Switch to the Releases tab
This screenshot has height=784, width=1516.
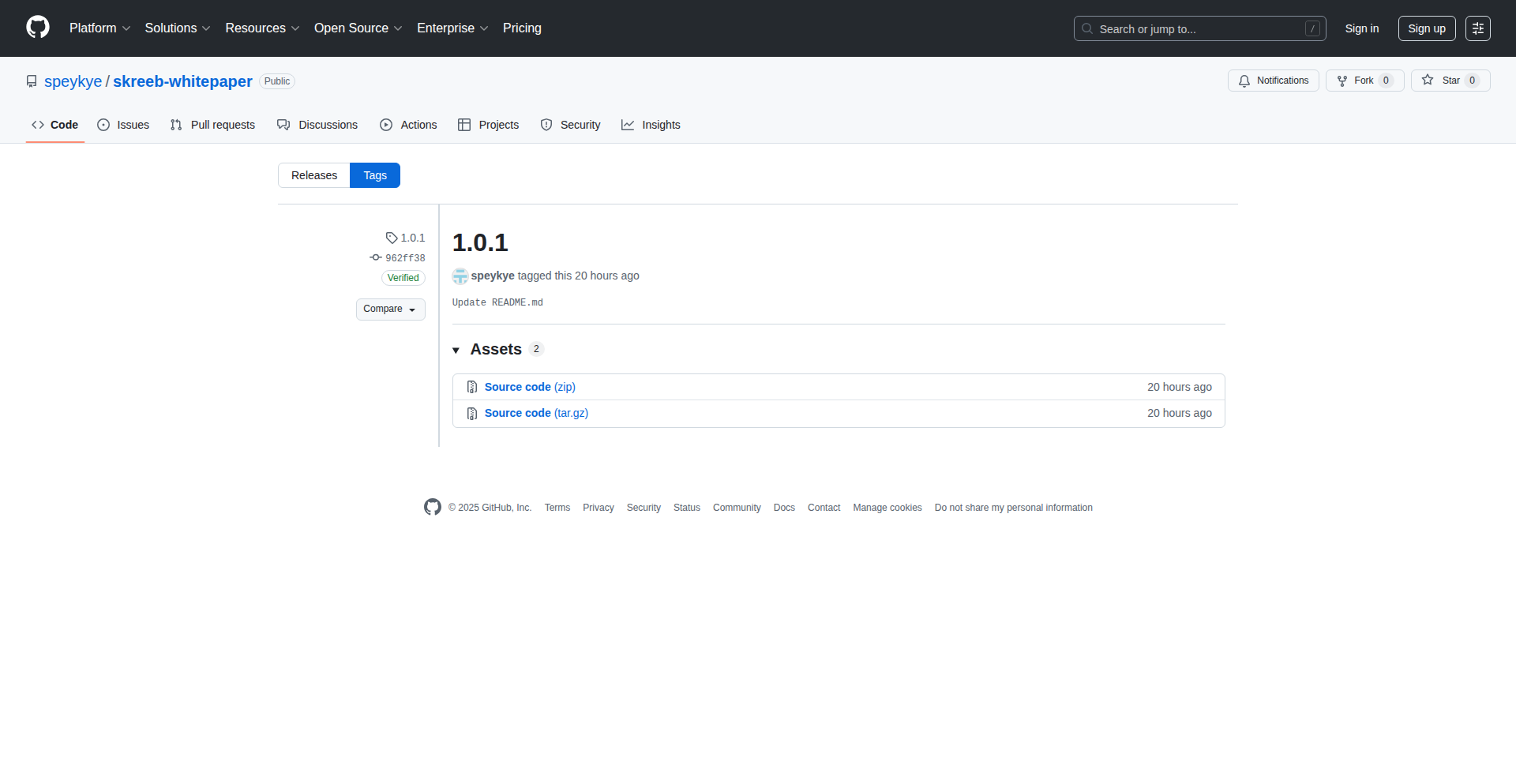click(x=314, y=175)
